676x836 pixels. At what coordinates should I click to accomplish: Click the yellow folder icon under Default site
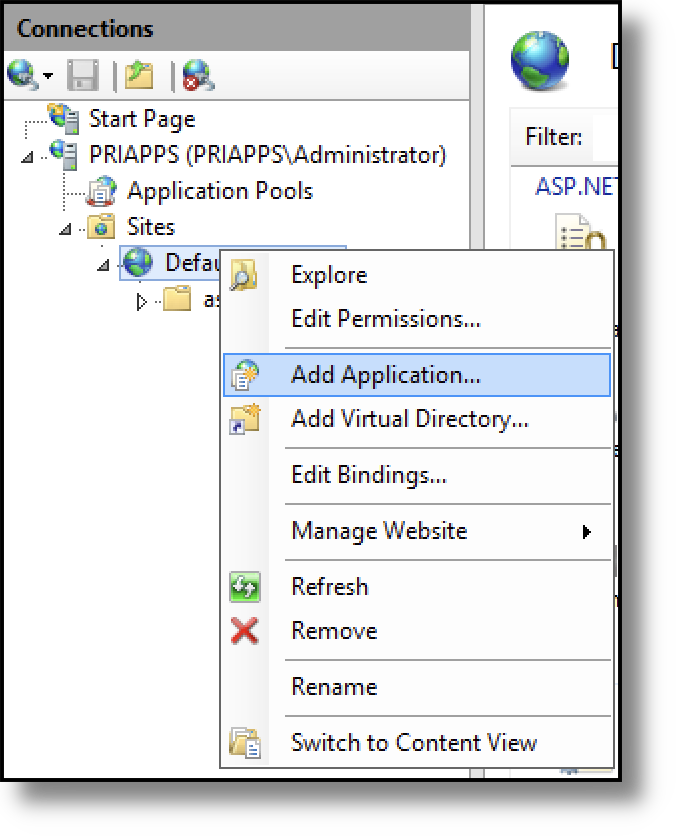pos(177,299)
